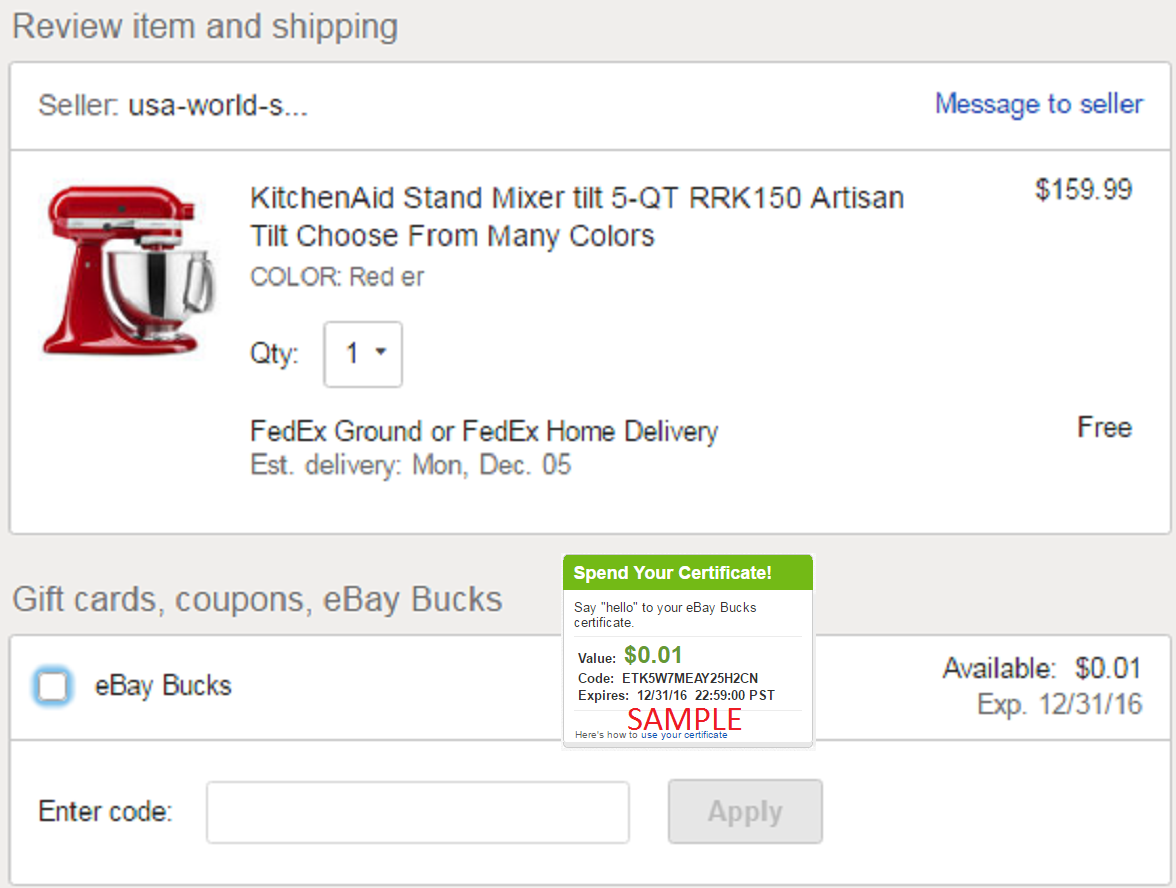Focus the Enter code input field

tap(418, 812)
